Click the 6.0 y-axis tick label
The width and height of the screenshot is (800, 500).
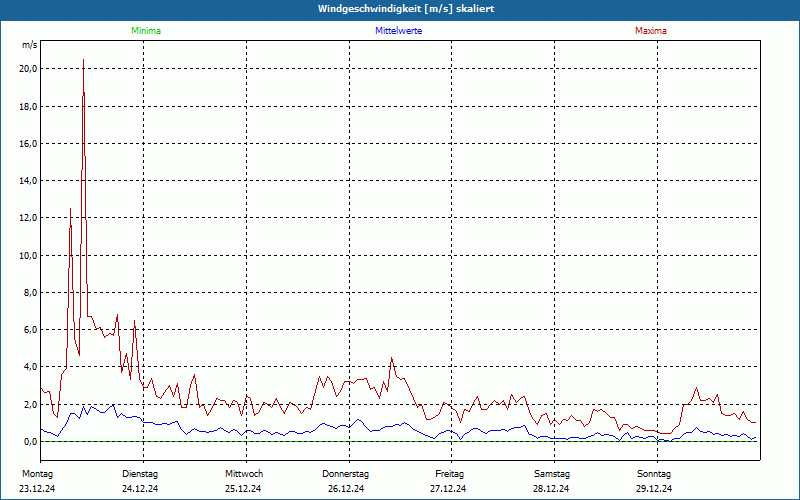click(x=30, y=330)
